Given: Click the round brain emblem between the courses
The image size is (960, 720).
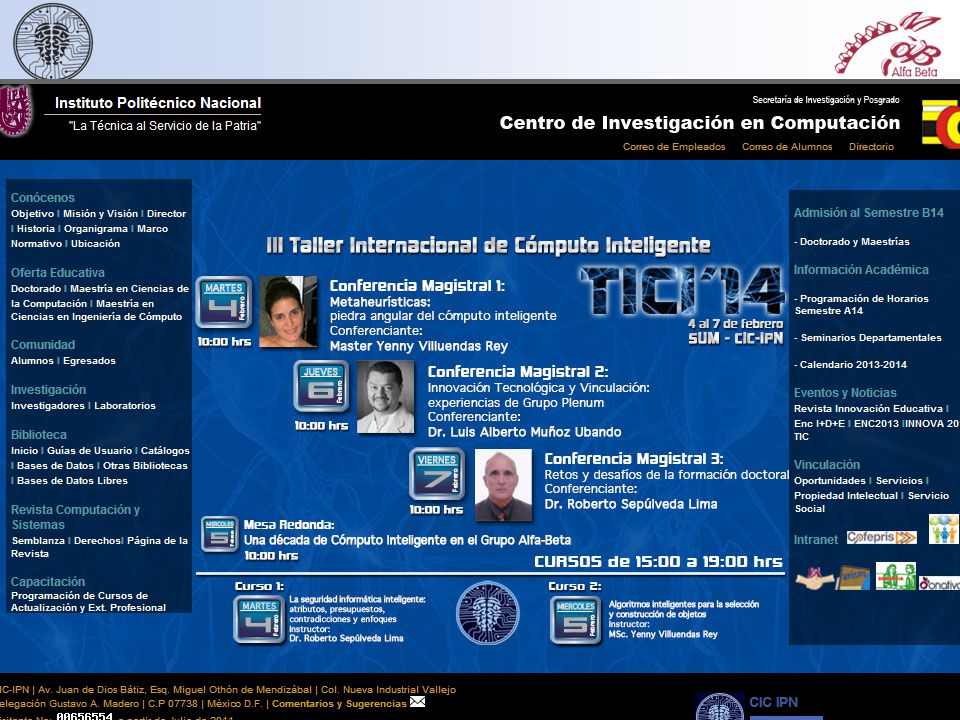Looking at the screenshot, I should pyautogui.click(x=488, y=613).
